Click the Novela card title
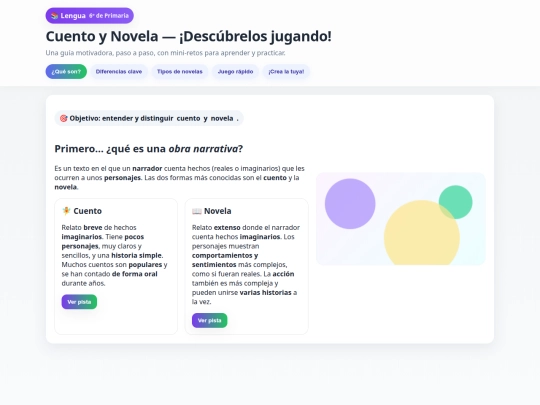540x405 pixels. tap(217, 211)
